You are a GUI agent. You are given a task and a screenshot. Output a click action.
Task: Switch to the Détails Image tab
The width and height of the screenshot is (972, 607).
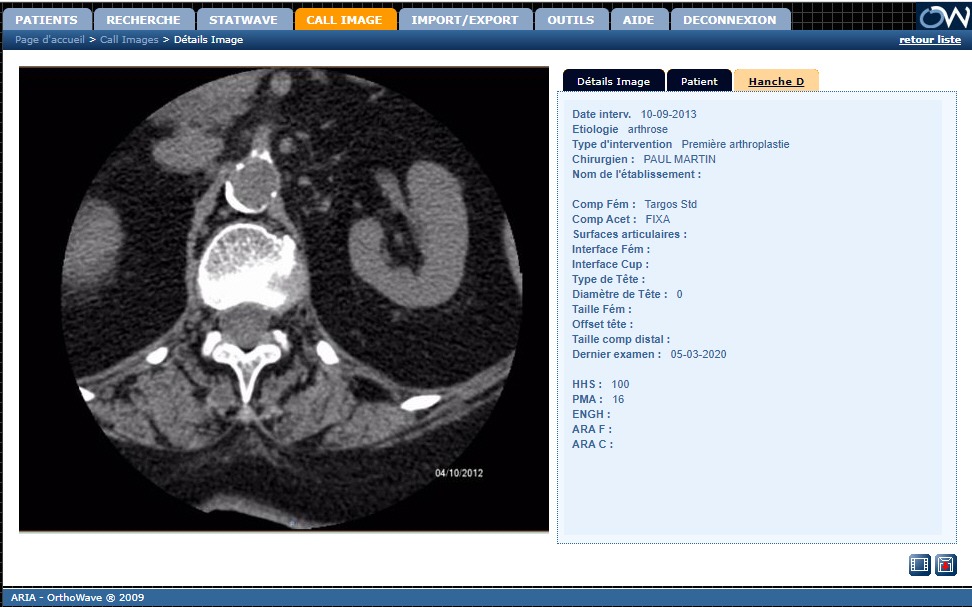click(x=614, y=81)
